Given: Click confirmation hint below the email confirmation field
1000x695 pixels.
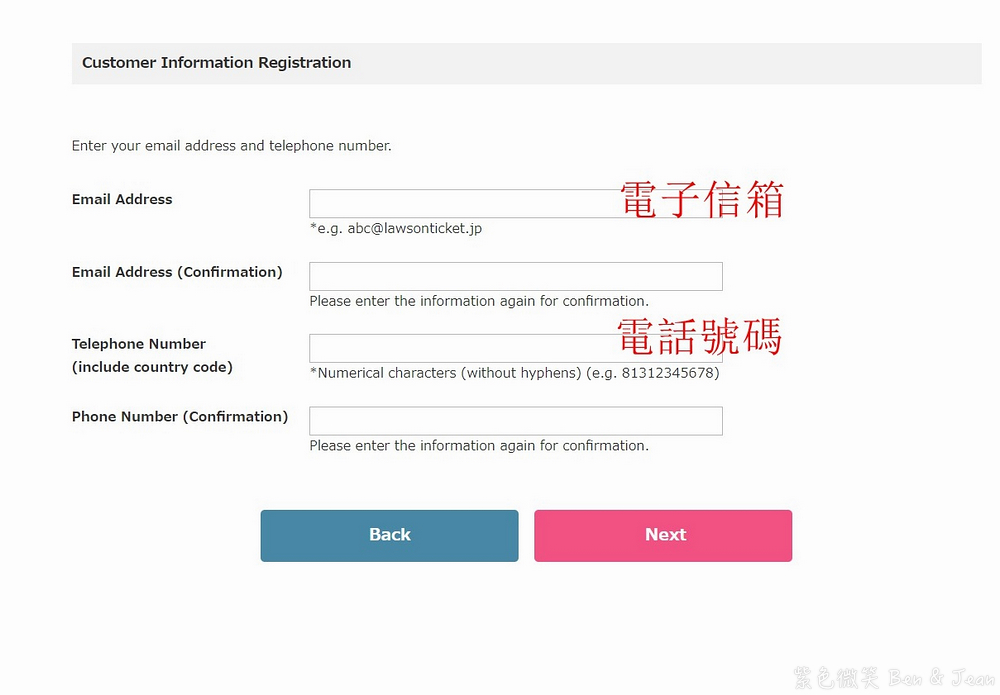Looking at the screenshot, I should 479,301.
